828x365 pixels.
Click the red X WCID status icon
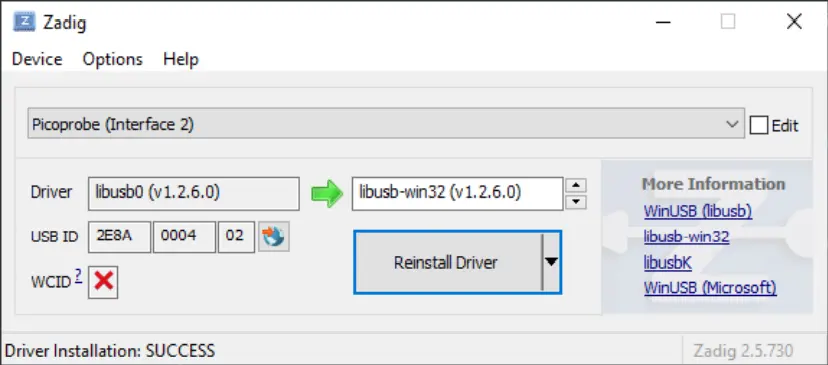103,282
